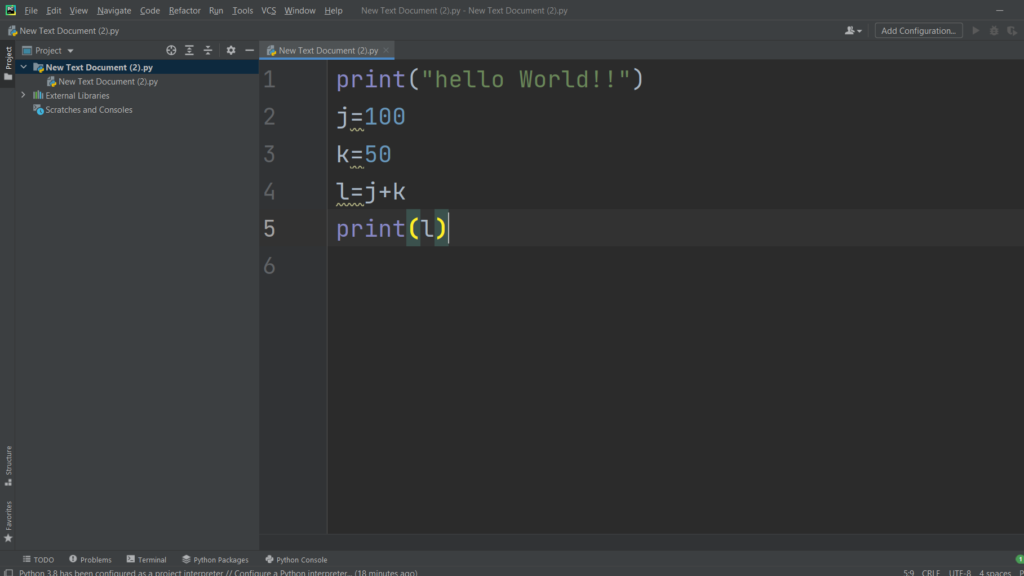
Task: Click the print("hello World!!") code line
Action: pos(490,80)
